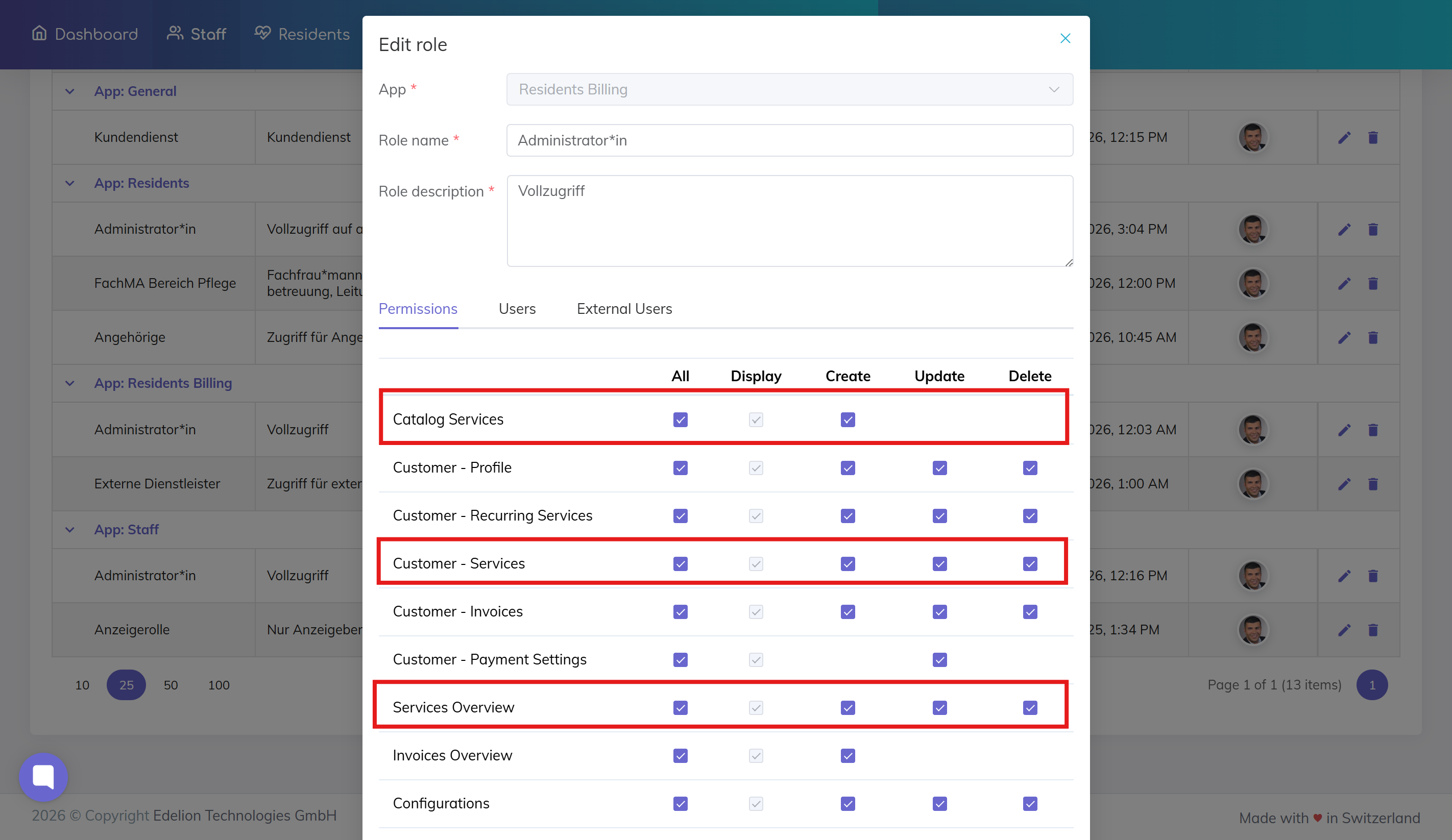Click the Role name input field

coord(789,140)
